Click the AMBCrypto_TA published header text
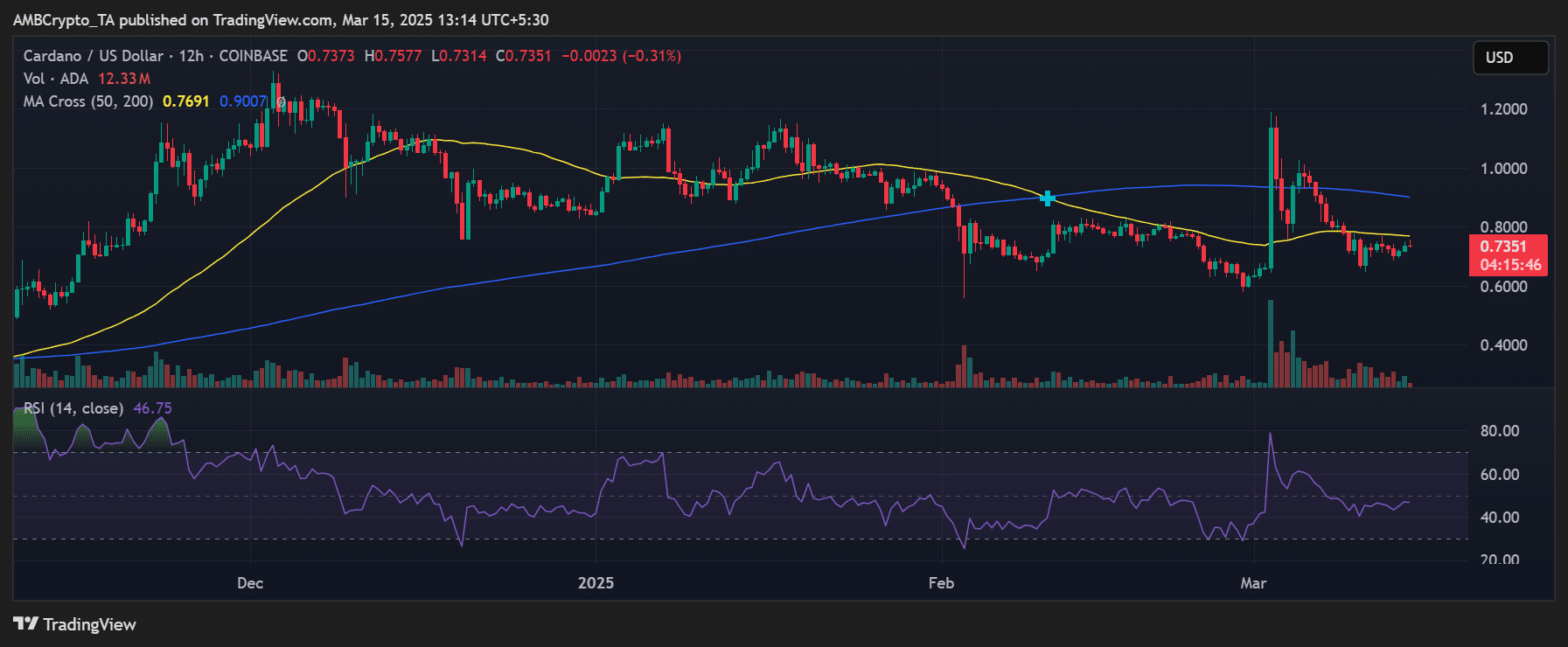Image resolution: width=1568 pixels, height=647 pixels. coord(281,20)
